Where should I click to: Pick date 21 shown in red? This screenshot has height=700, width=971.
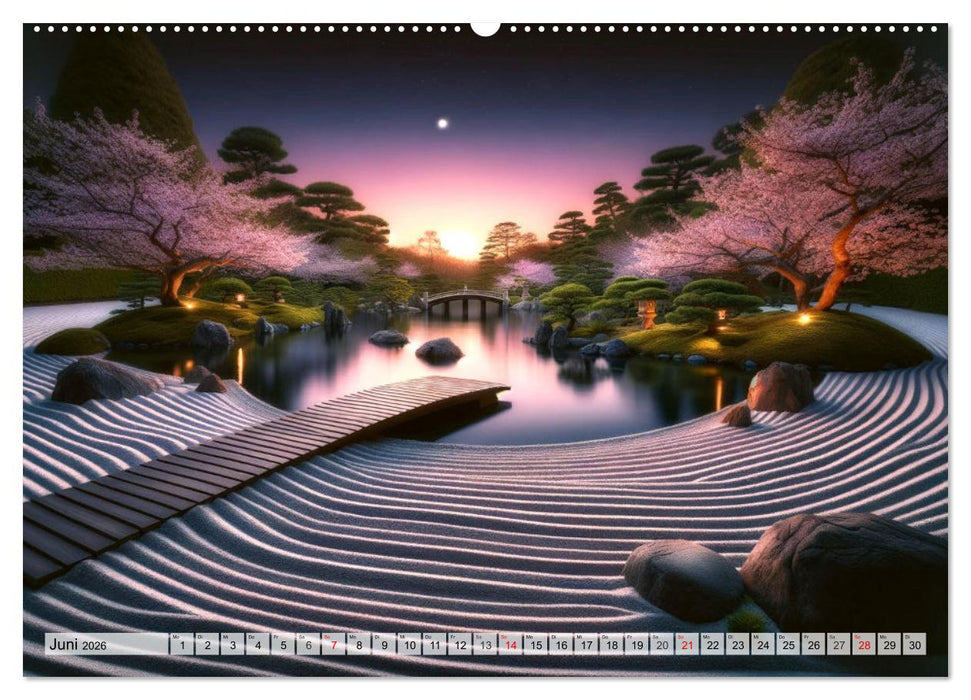pos(687,645)
